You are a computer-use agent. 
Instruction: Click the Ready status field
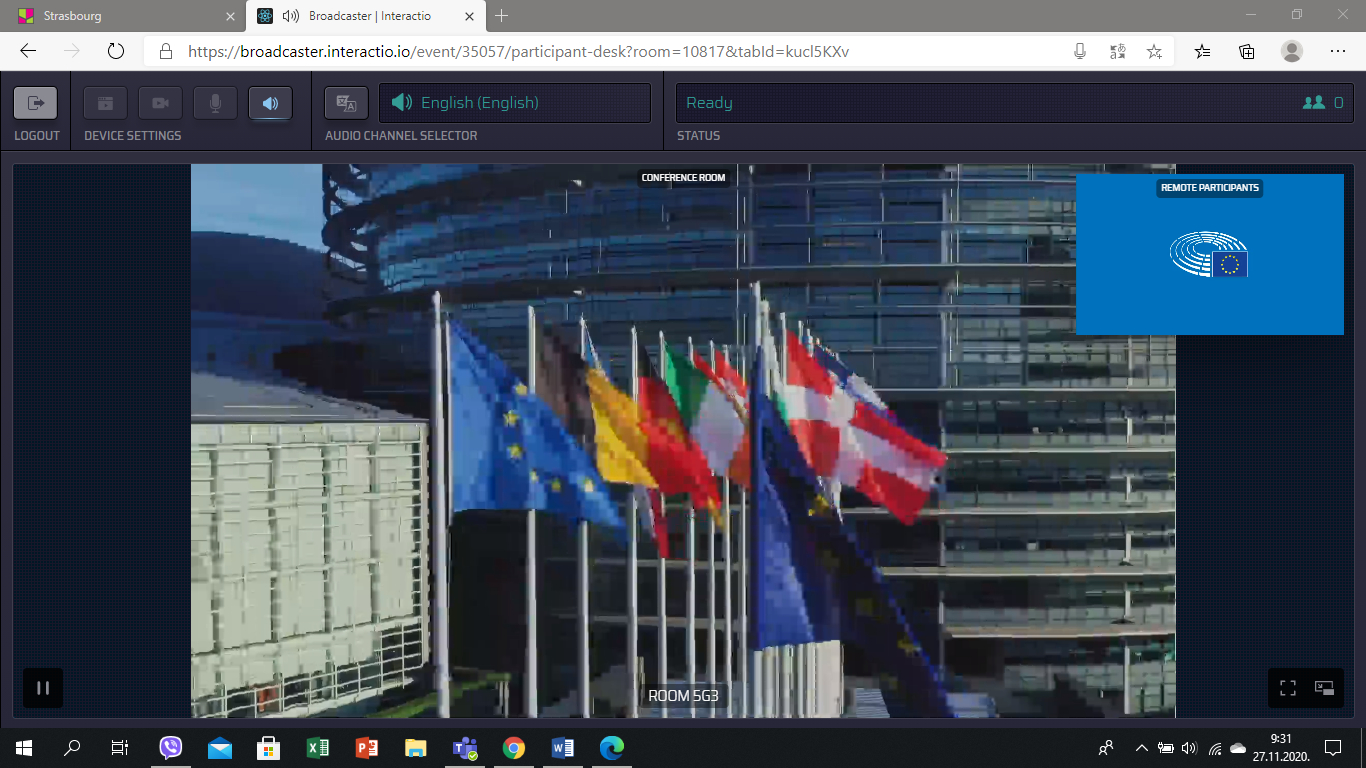click(x=1015, y=103)
